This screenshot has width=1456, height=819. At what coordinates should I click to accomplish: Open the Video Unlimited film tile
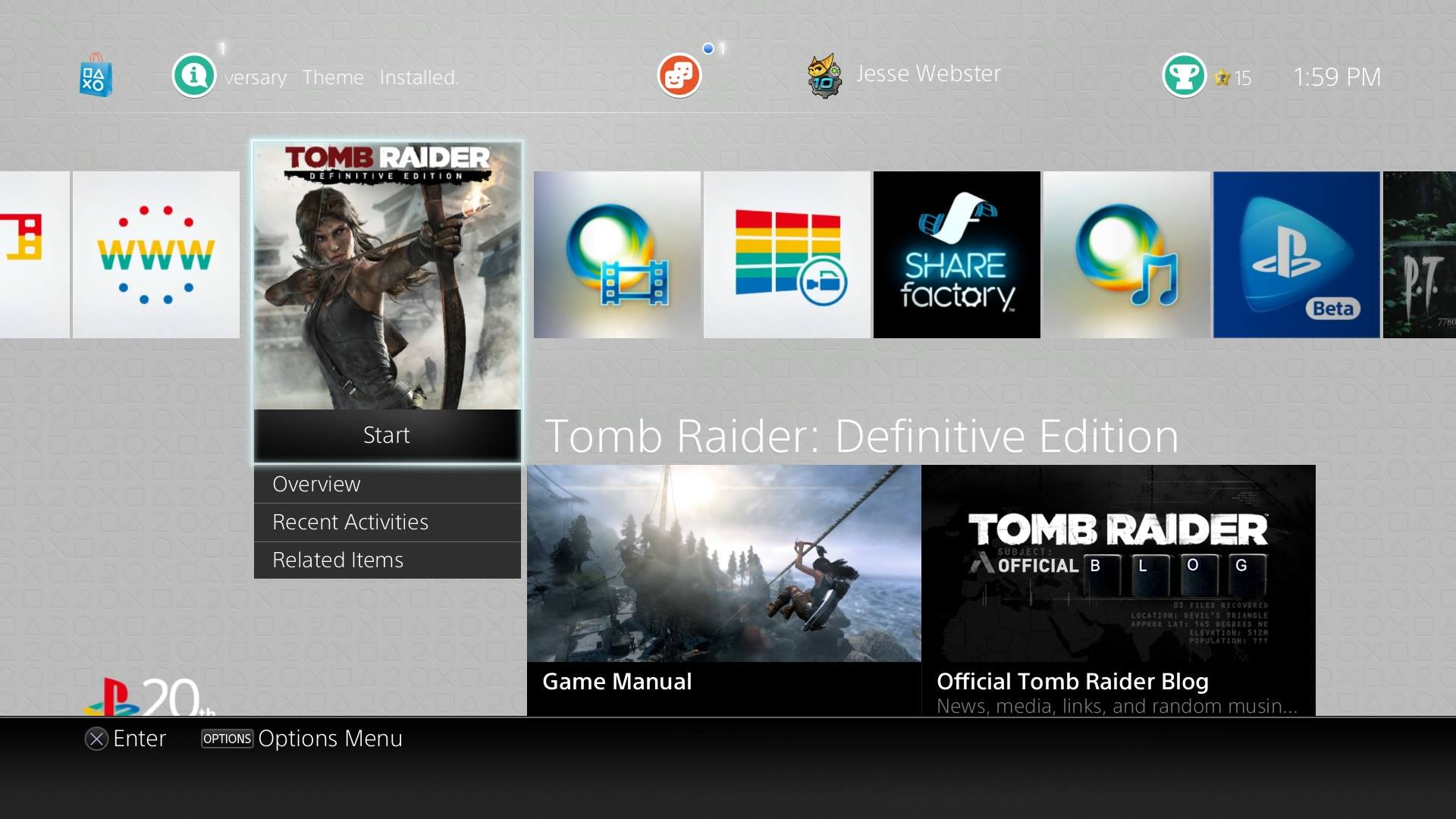(x=617, y=255)
